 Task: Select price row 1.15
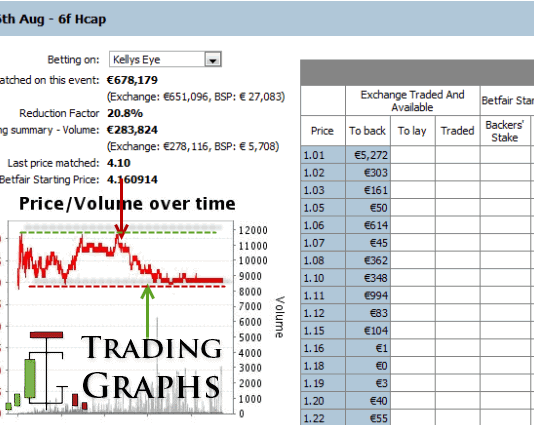pyautogui.click(x=323, y=331)
